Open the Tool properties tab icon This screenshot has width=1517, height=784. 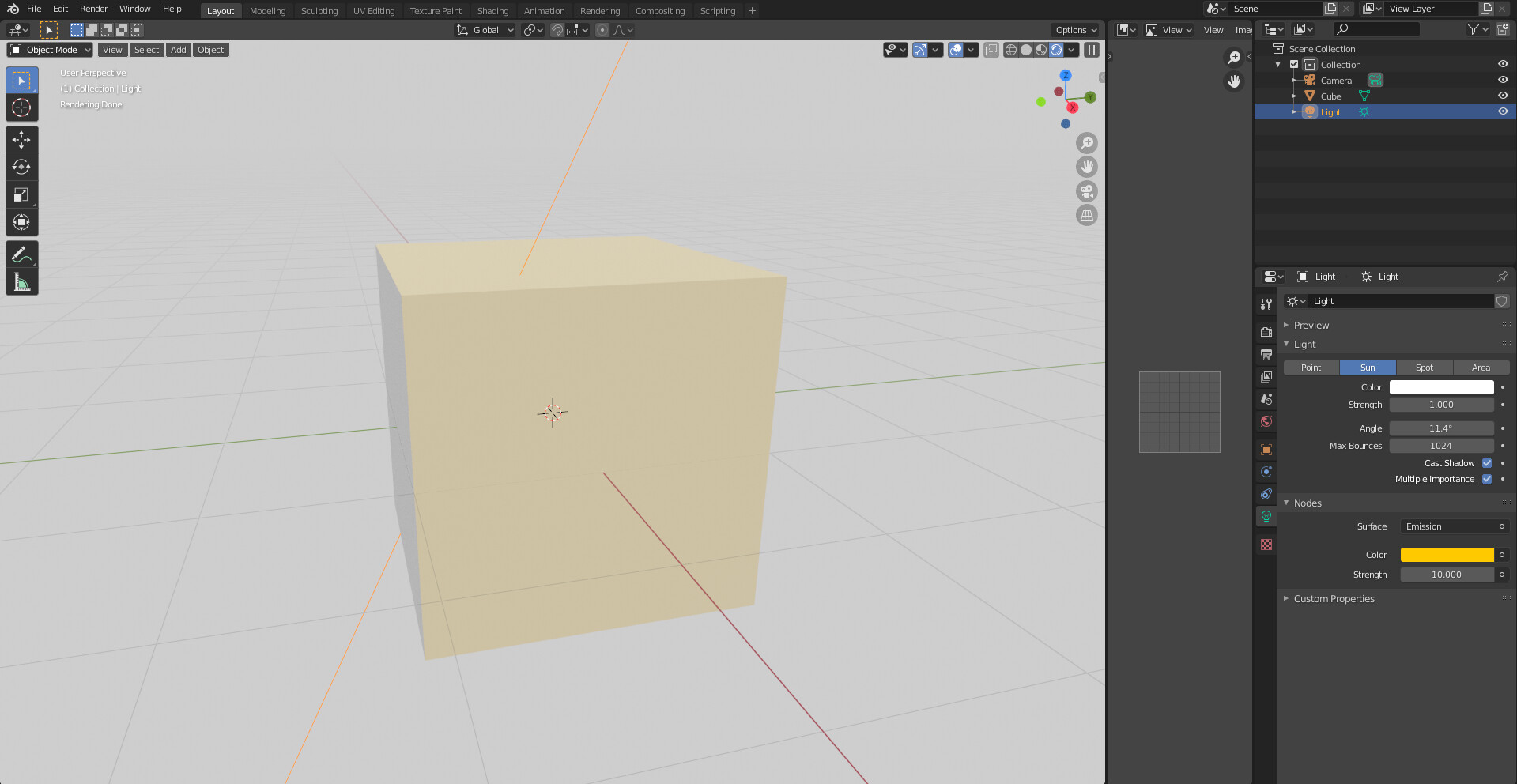(x=1266, y=304)
